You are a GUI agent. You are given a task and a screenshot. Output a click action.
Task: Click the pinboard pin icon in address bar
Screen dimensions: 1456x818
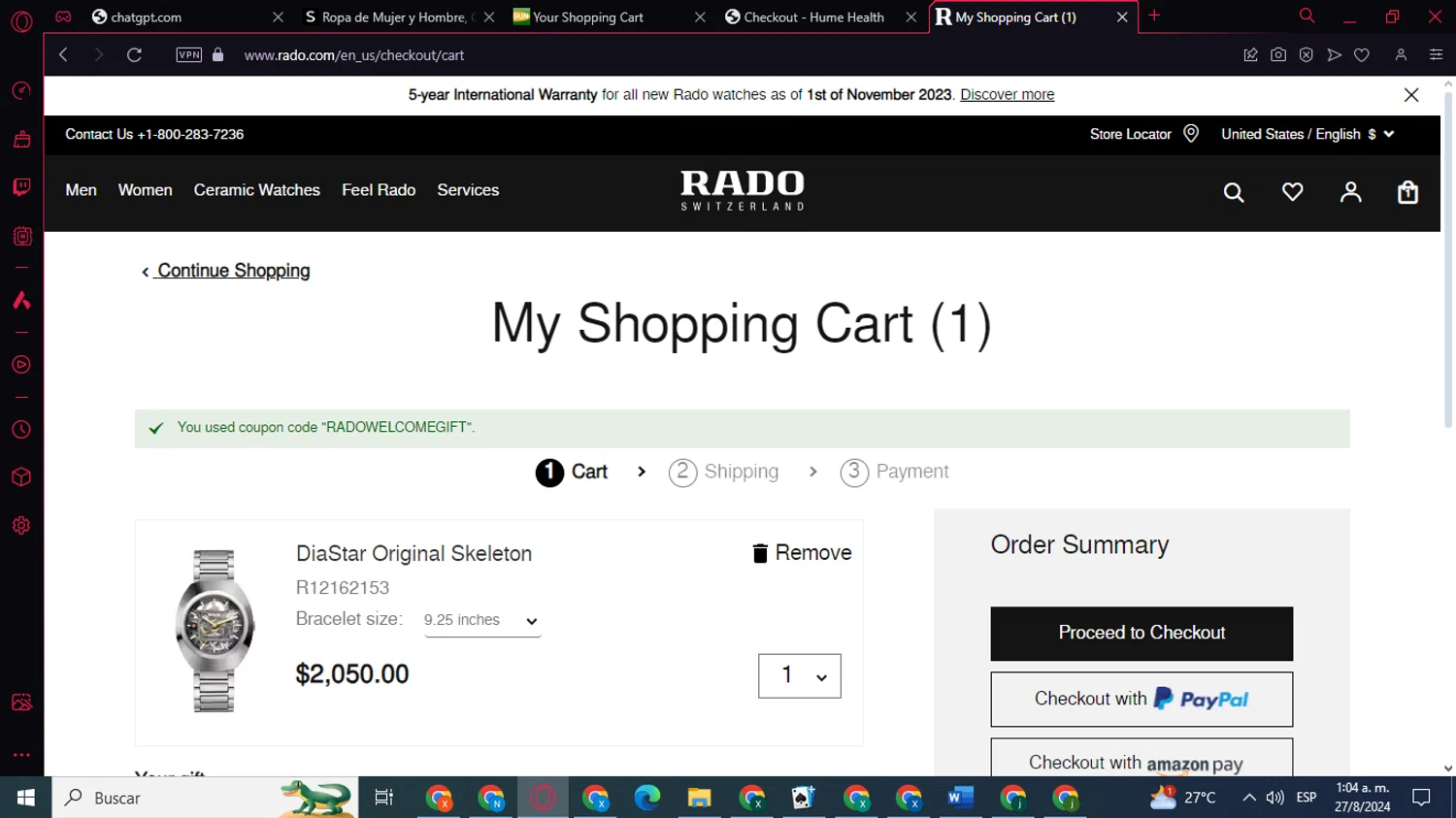click(x=1250, y=55)
